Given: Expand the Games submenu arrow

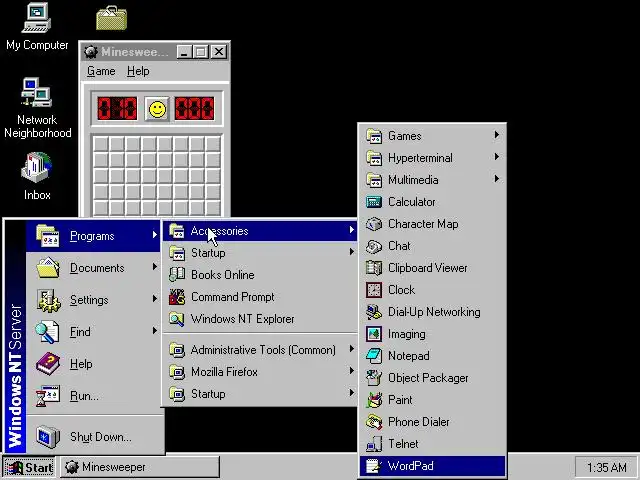Looking at the screenshot, I should 496,135.
